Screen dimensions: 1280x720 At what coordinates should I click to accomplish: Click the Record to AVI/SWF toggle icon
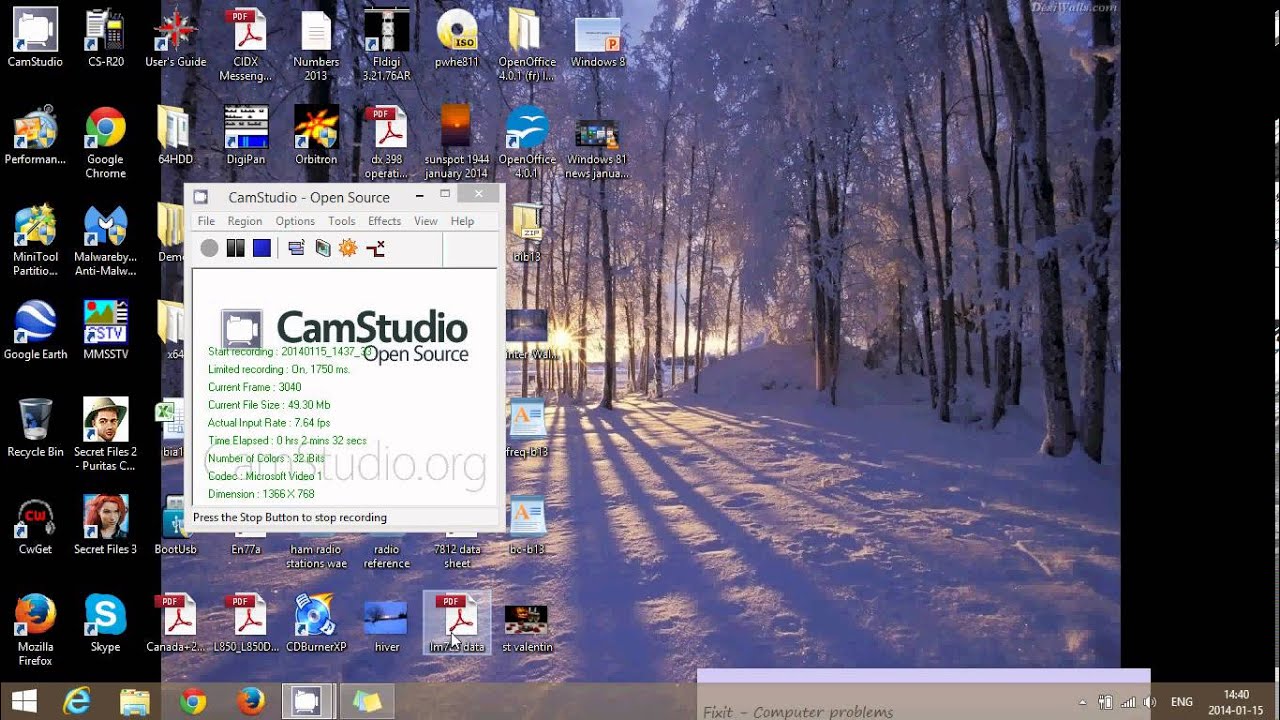322,248
